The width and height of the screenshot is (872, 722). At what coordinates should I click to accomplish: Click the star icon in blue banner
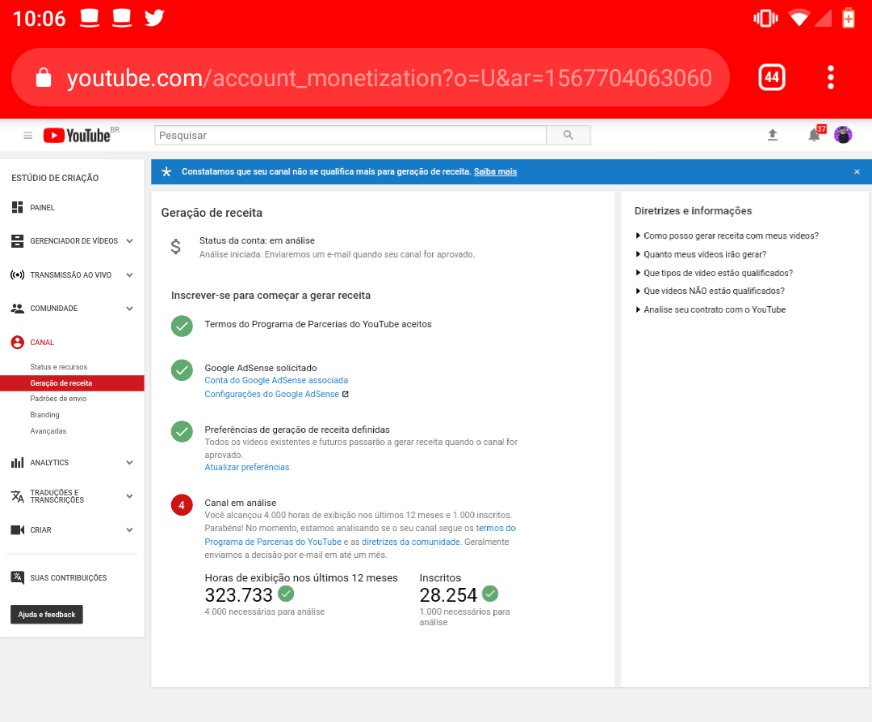tap(166, 172)
